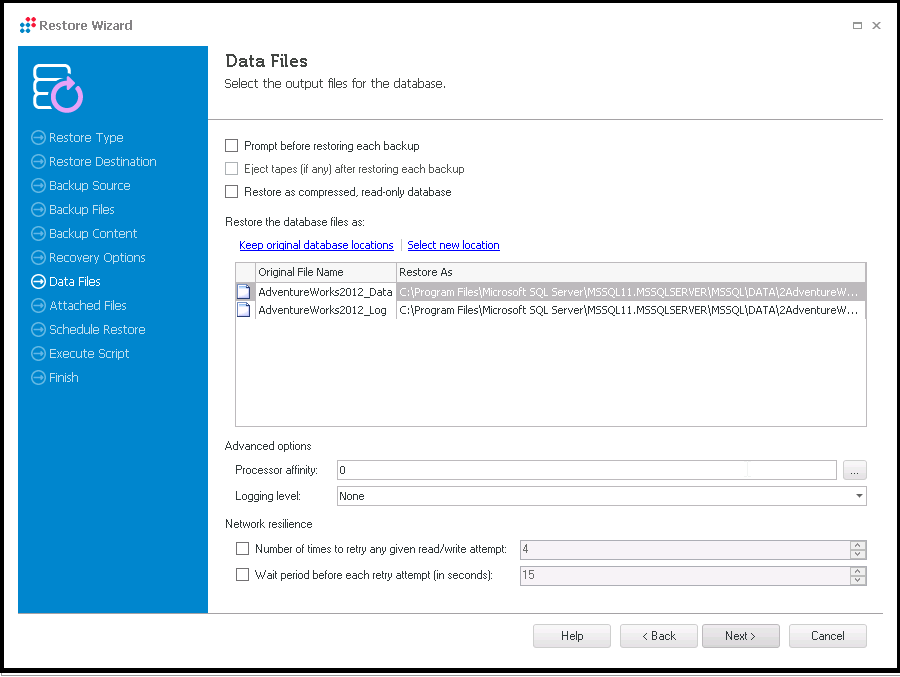Open the Logging level dropdown
The image size is (900, 677).
[859, 496]
